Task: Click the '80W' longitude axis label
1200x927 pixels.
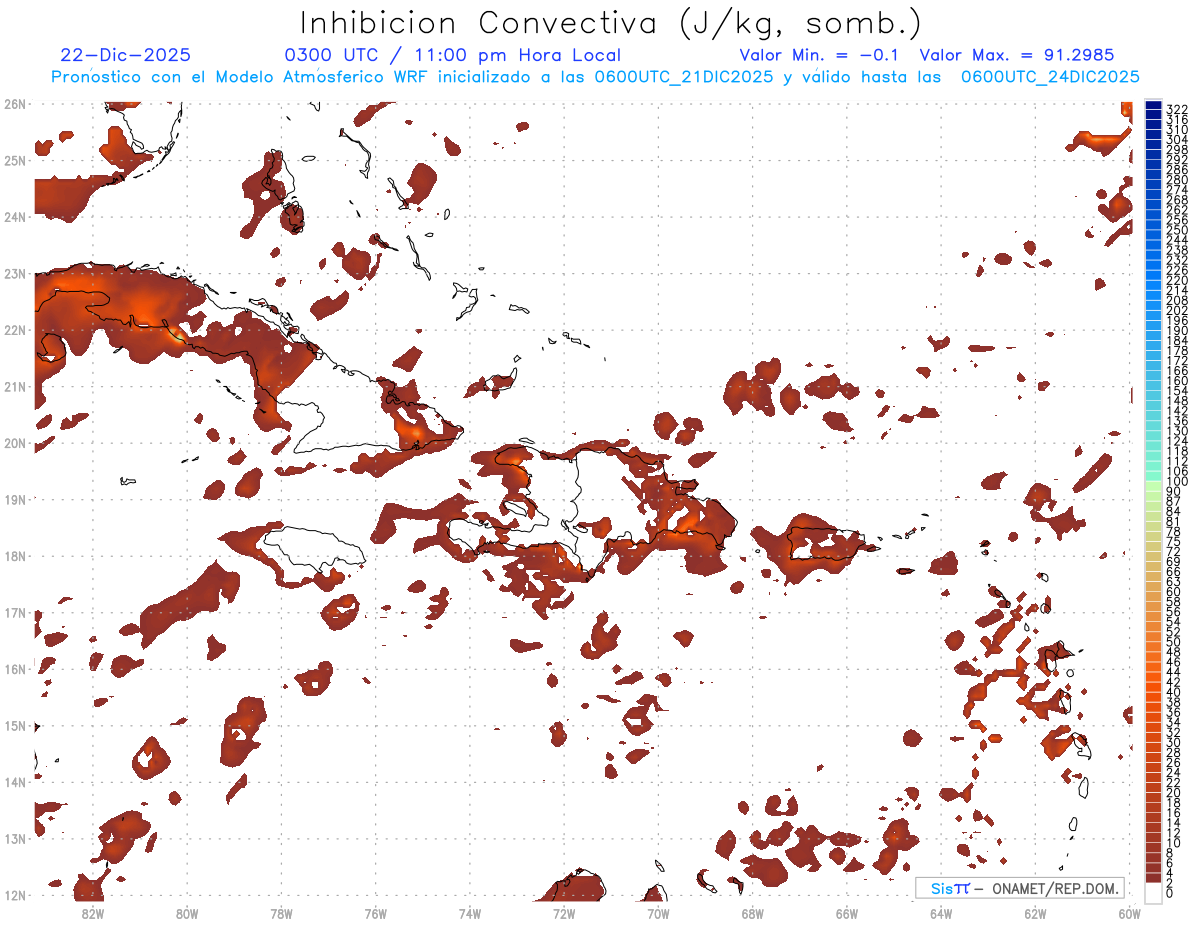Action: pos(187,913)
